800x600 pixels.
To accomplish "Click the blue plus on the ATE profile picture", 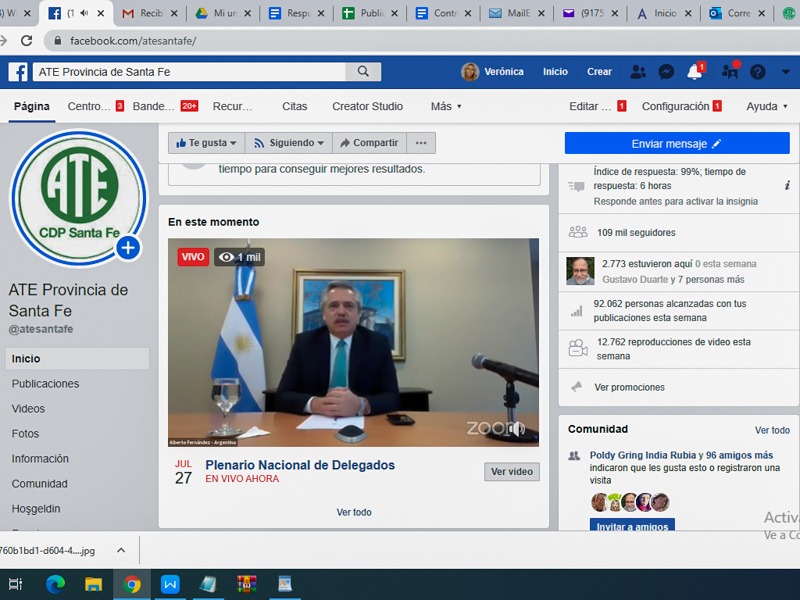I will [x=128, y=248].
